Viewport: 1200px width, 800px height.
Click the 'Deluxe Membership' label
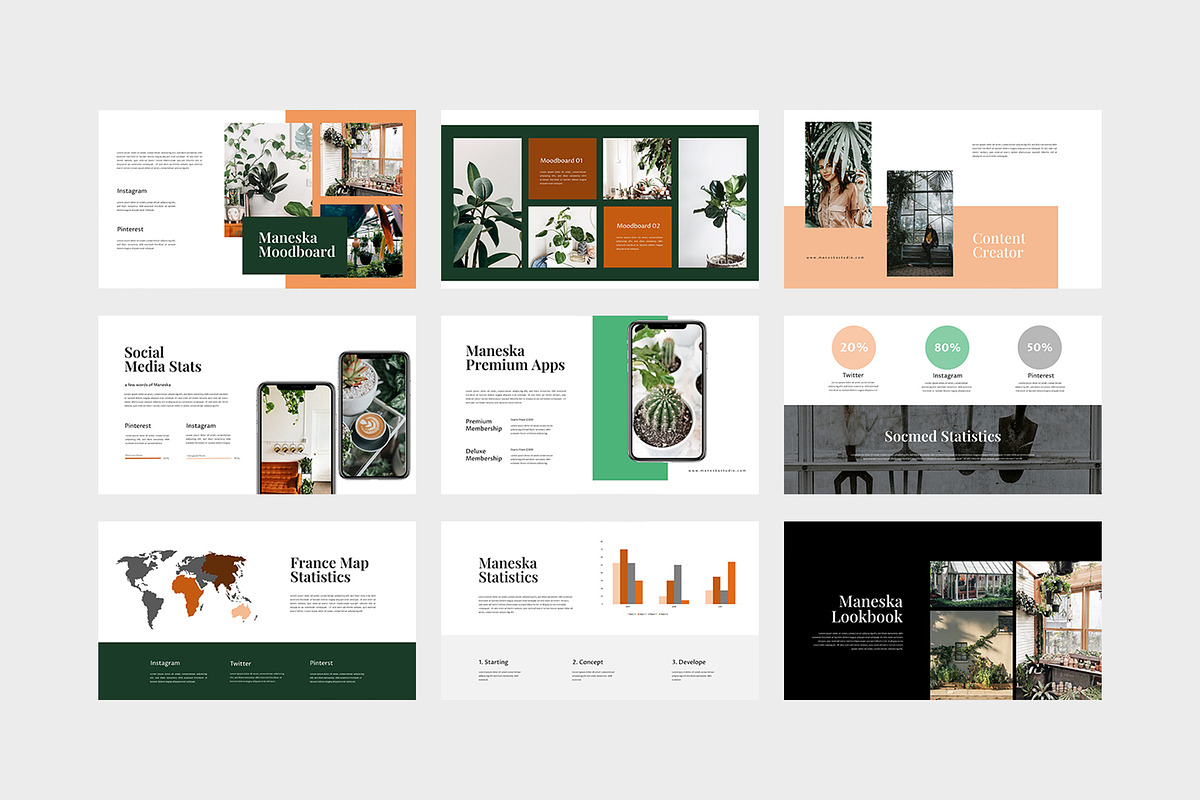point(485,454)
